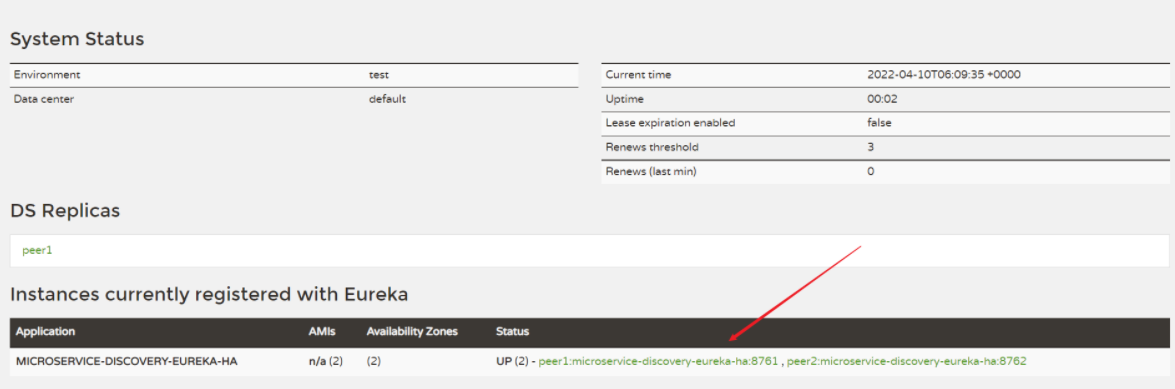The width and height of the screenshot is (1175, 389).
Task: Click the Status column header
Action: pos(513,331)
